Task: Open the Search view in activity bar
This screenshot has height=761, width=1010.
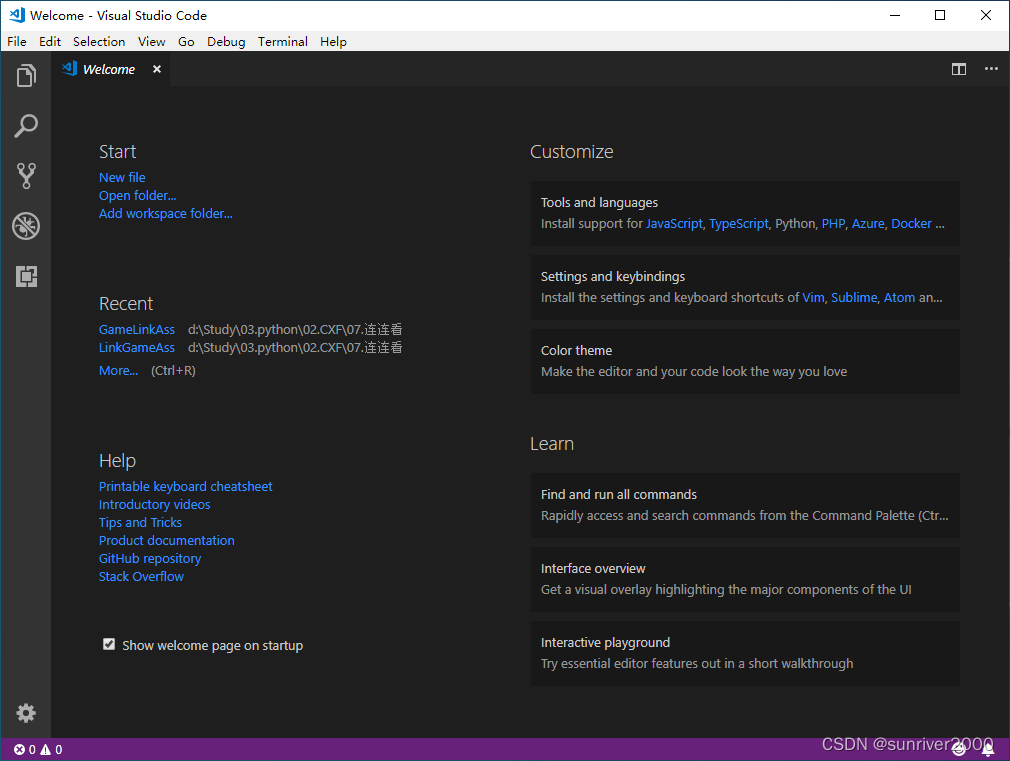Action: (x=26, y=126)
